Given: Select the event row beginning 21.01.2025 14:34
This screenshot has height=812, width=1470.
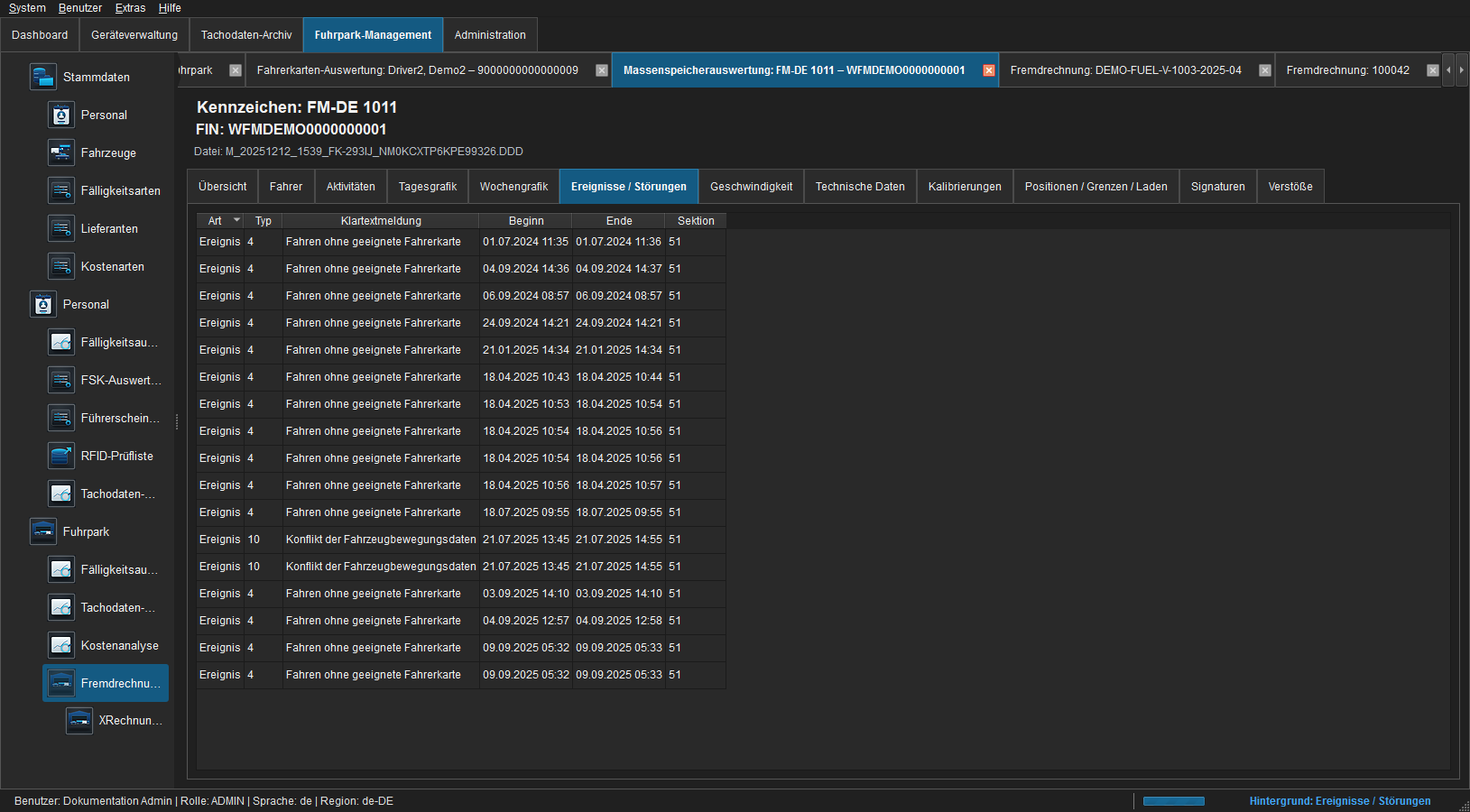Looking at the screenshot, I should [461, 350].
